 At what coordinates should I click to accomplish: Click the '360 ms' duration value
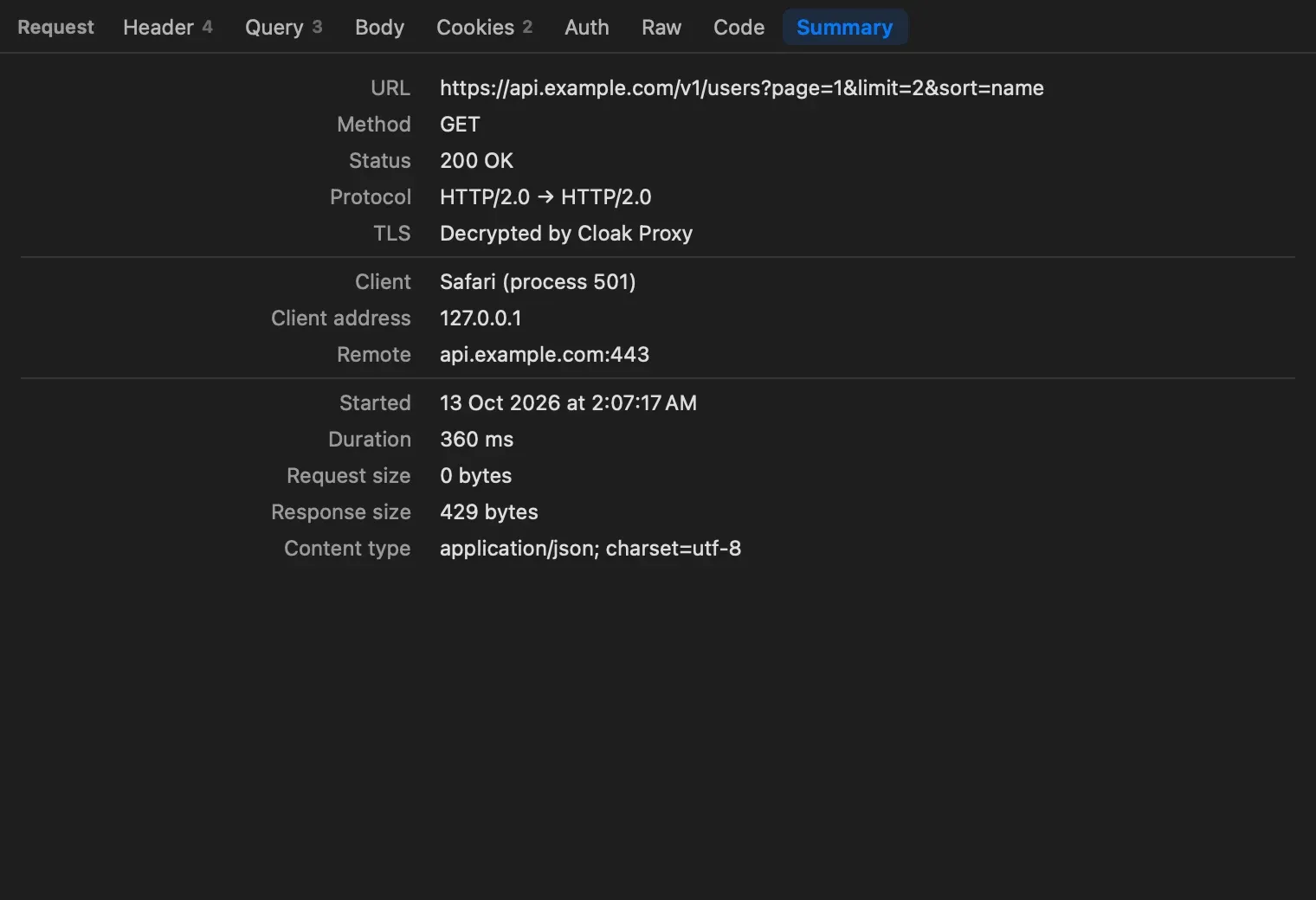click(x=476, y=440)
